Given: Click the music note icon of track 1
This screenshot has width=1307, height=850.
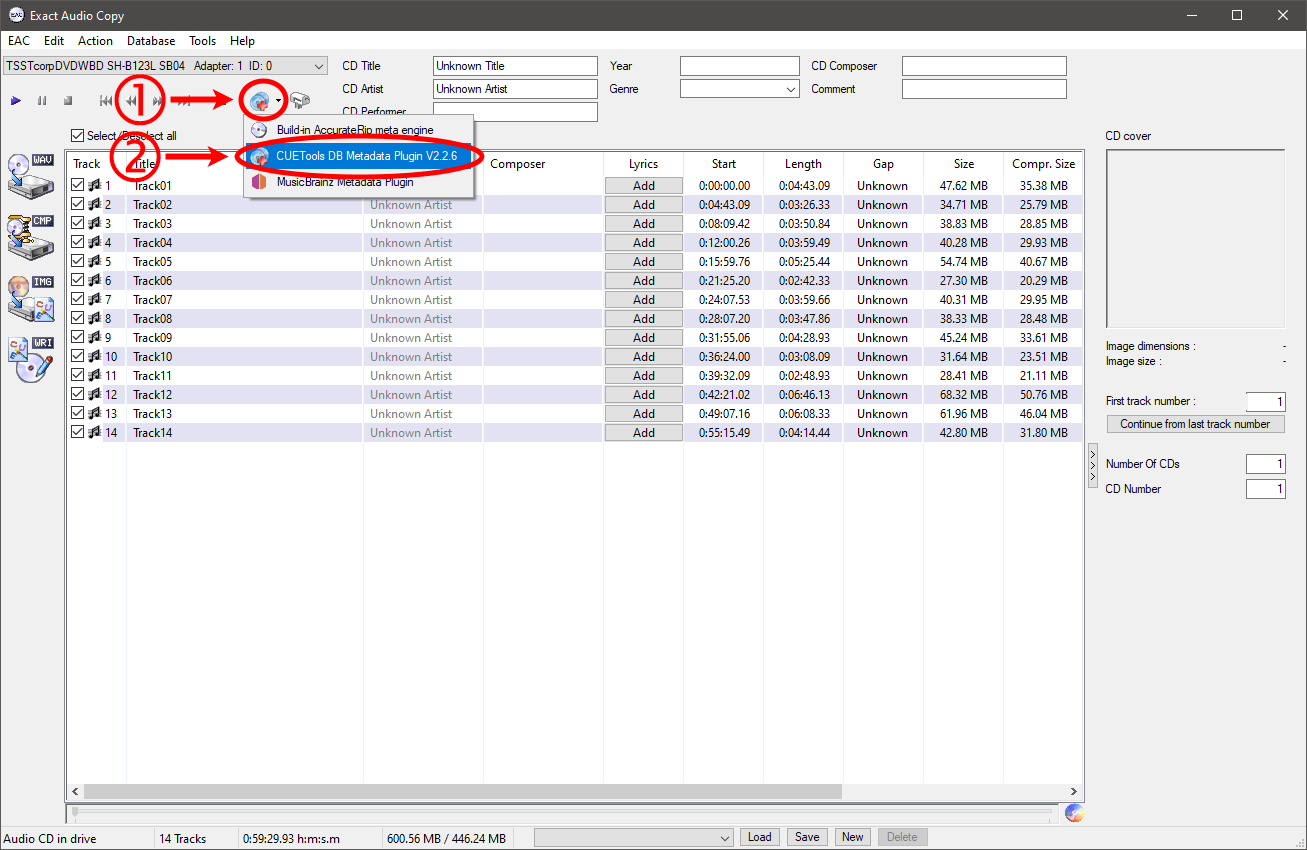Looking at the screenshot, I should tap(95, 185).
